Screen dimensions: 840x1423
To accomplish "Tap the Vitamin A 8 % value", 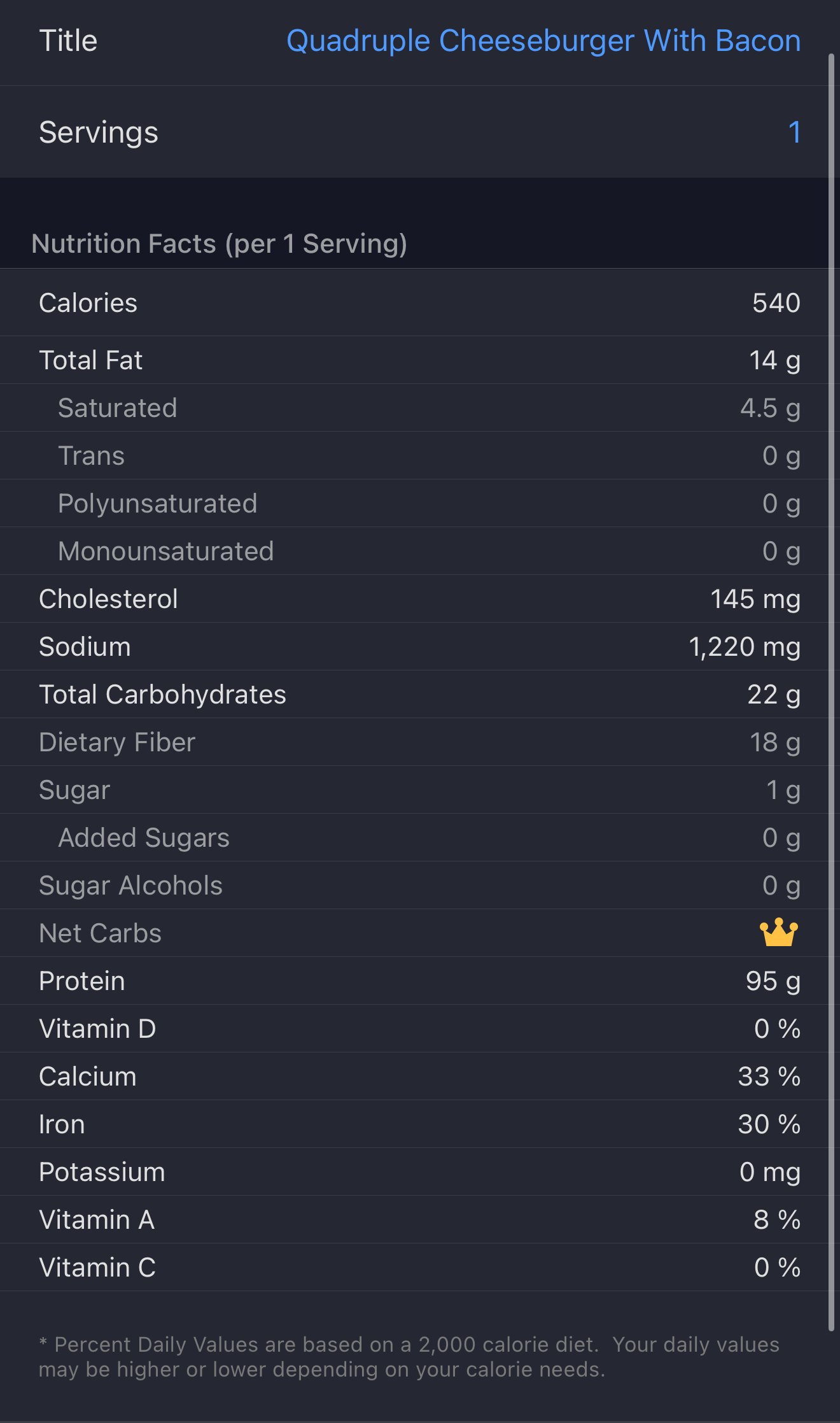I will coord(776,1220).
